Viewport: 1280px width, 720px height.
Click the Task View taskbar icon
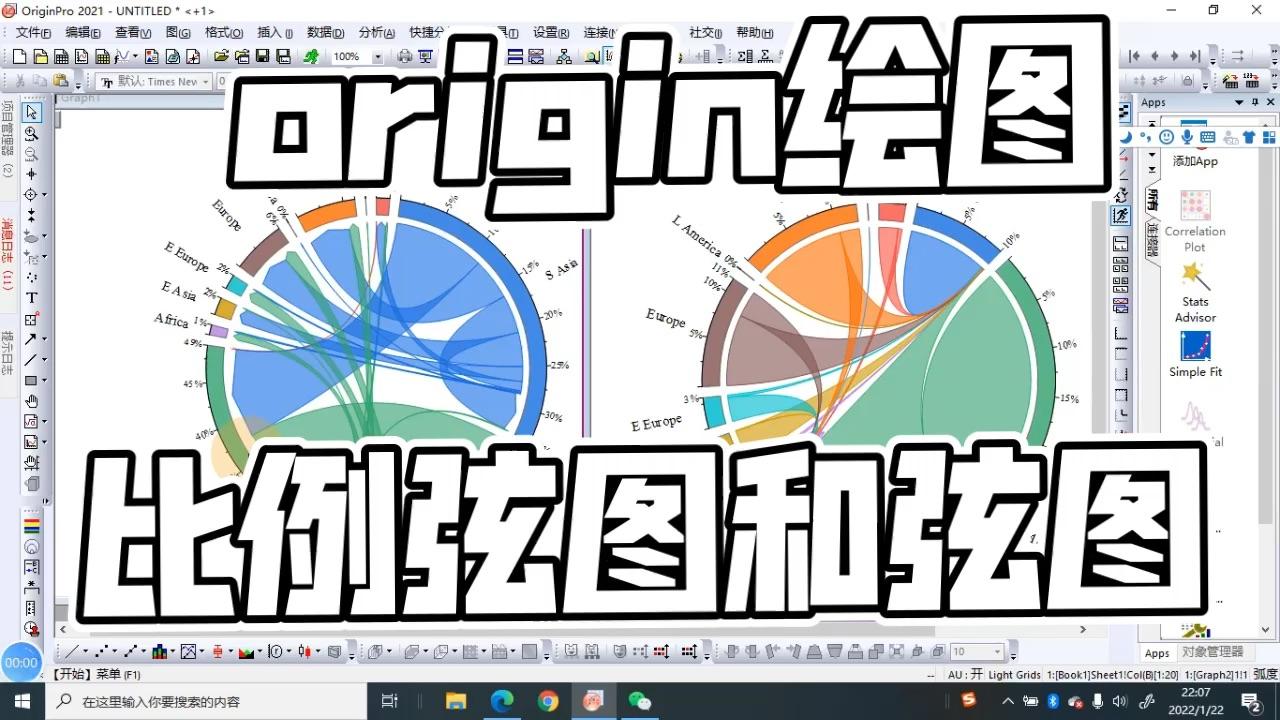[x=391, y=701]
